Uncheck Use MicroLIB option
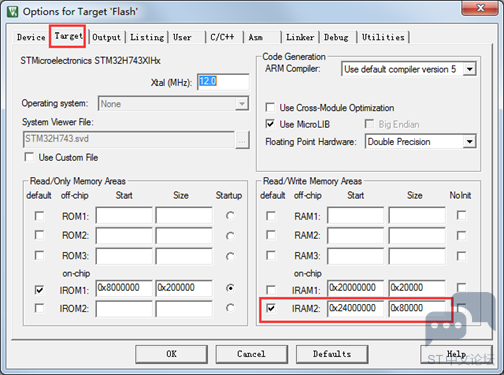504x375 pixels. [270, 124]
